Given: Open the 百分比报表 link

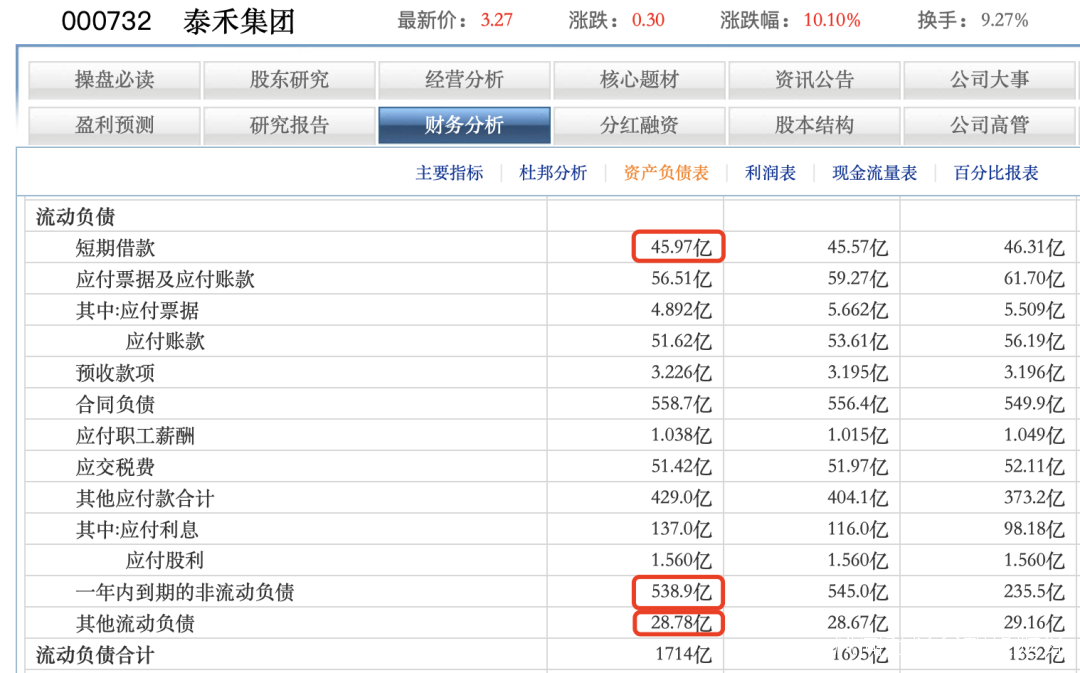Looking at the screenshot, I should (996, 173).
